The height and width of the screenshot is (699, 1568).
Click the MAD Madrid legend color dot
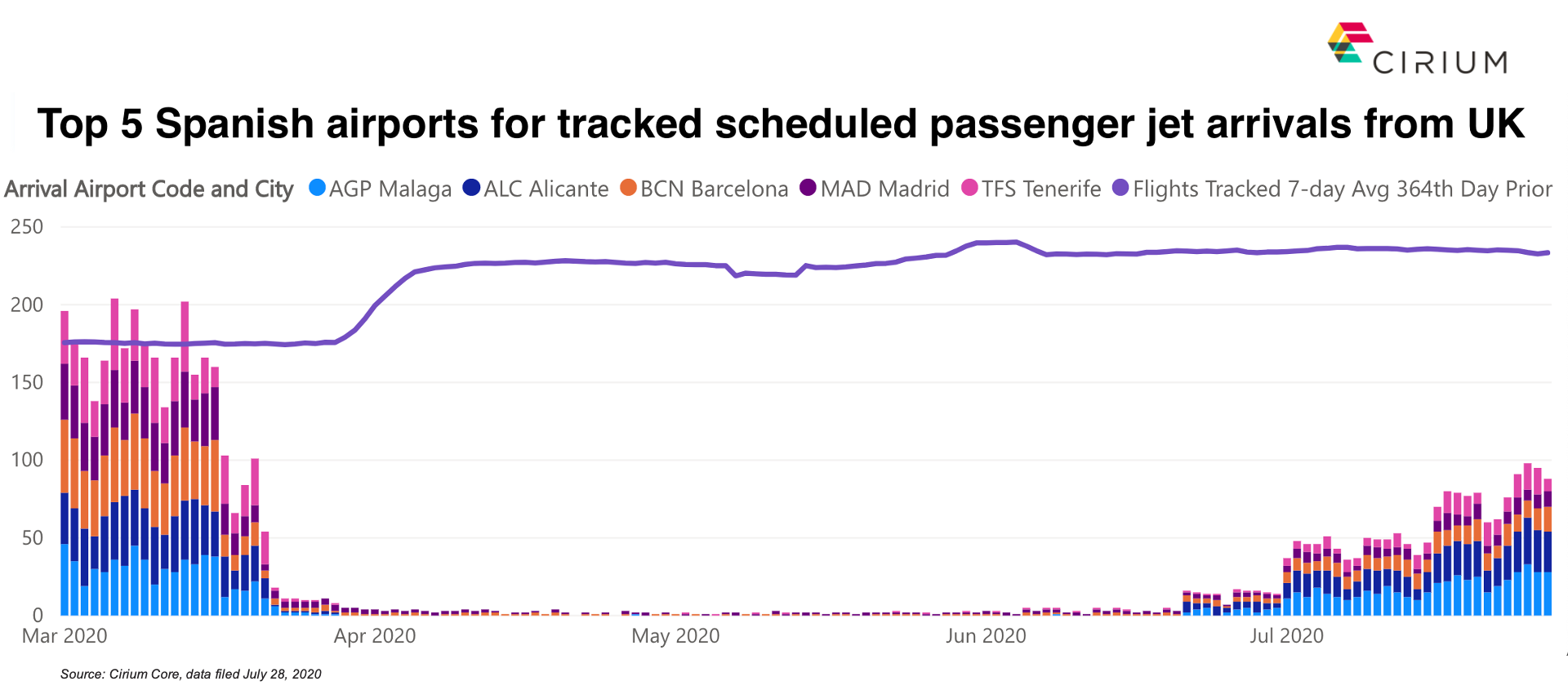(808, 188)
